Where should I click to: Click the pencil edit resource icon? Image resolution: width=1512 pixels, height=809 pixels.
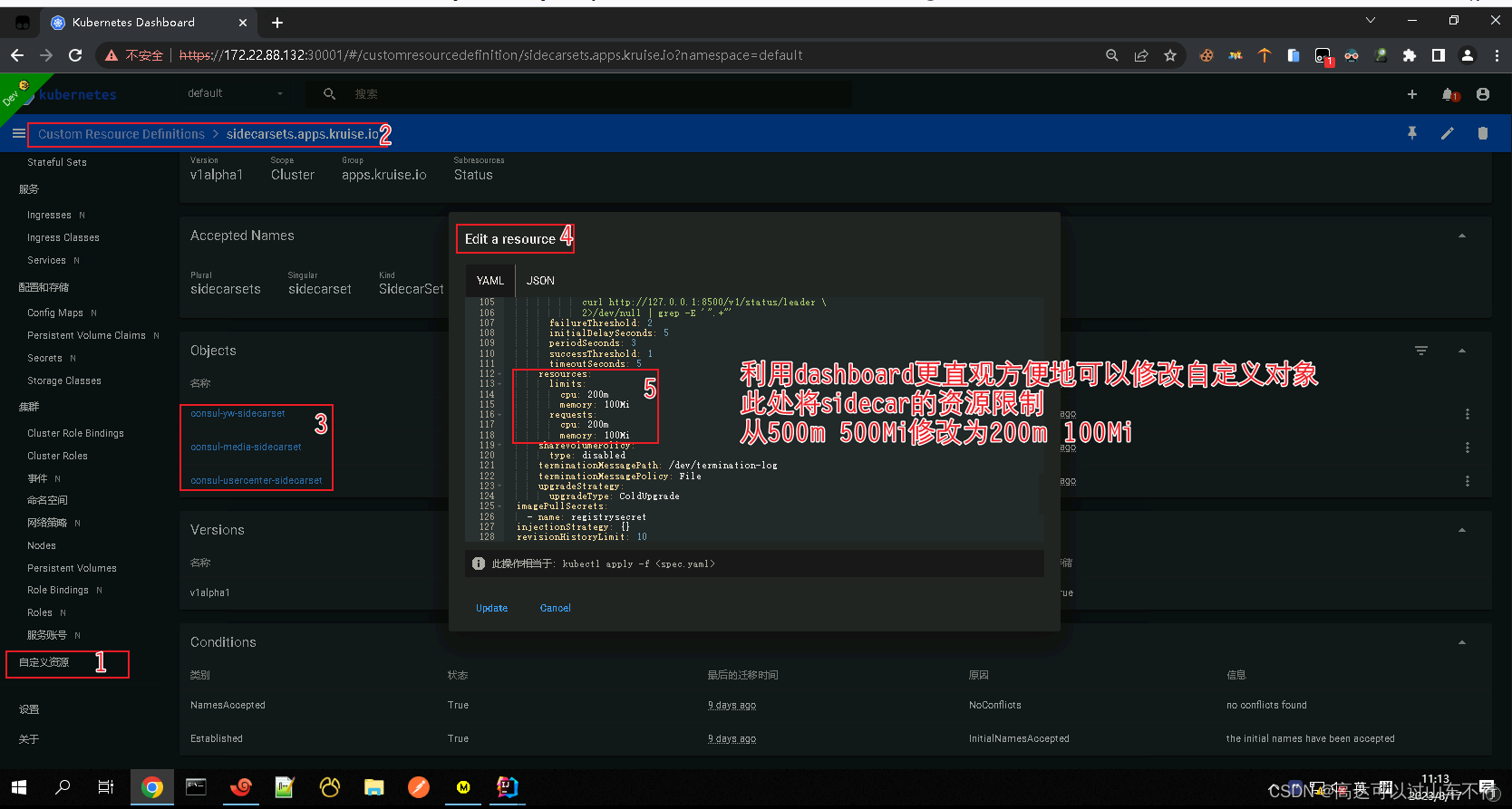pos(1447,133)
